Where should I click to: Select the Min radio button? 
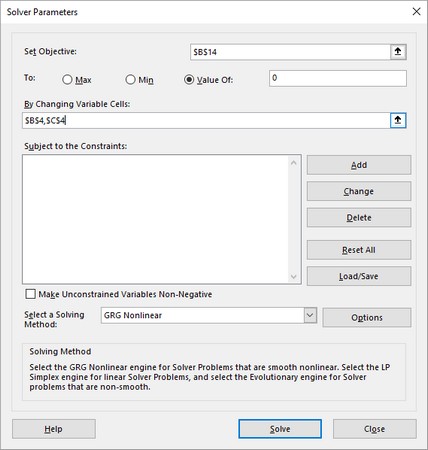pyautogui.click(x=130, y=80)
